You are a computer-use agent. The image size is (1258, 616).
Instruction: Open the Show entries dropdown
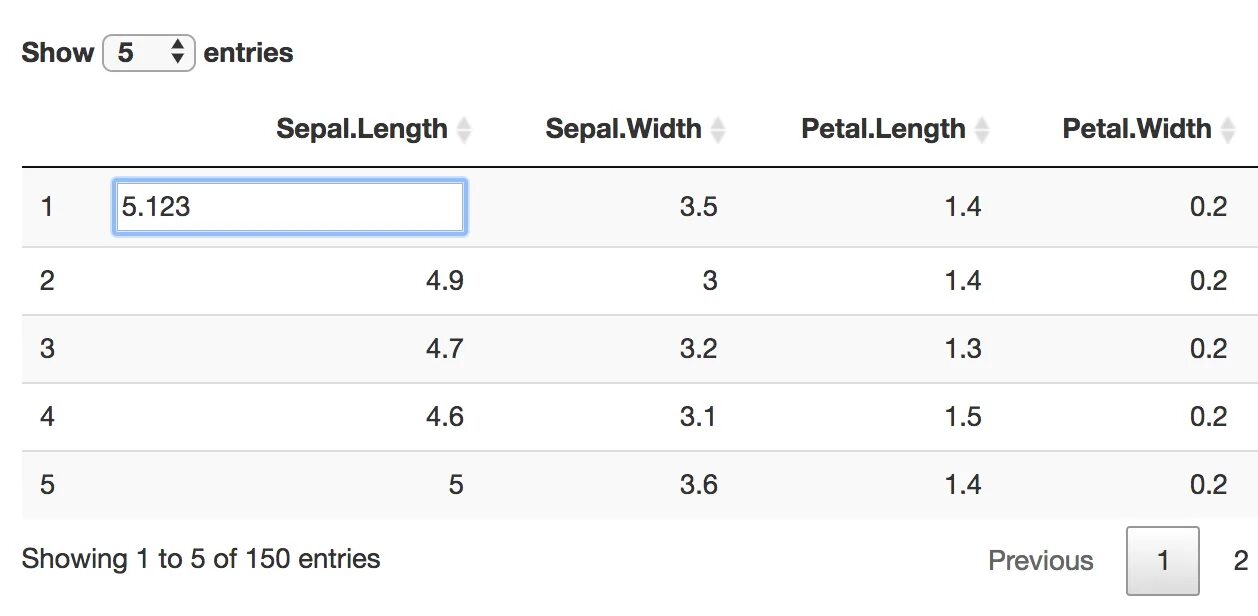[x=148, y=53]
